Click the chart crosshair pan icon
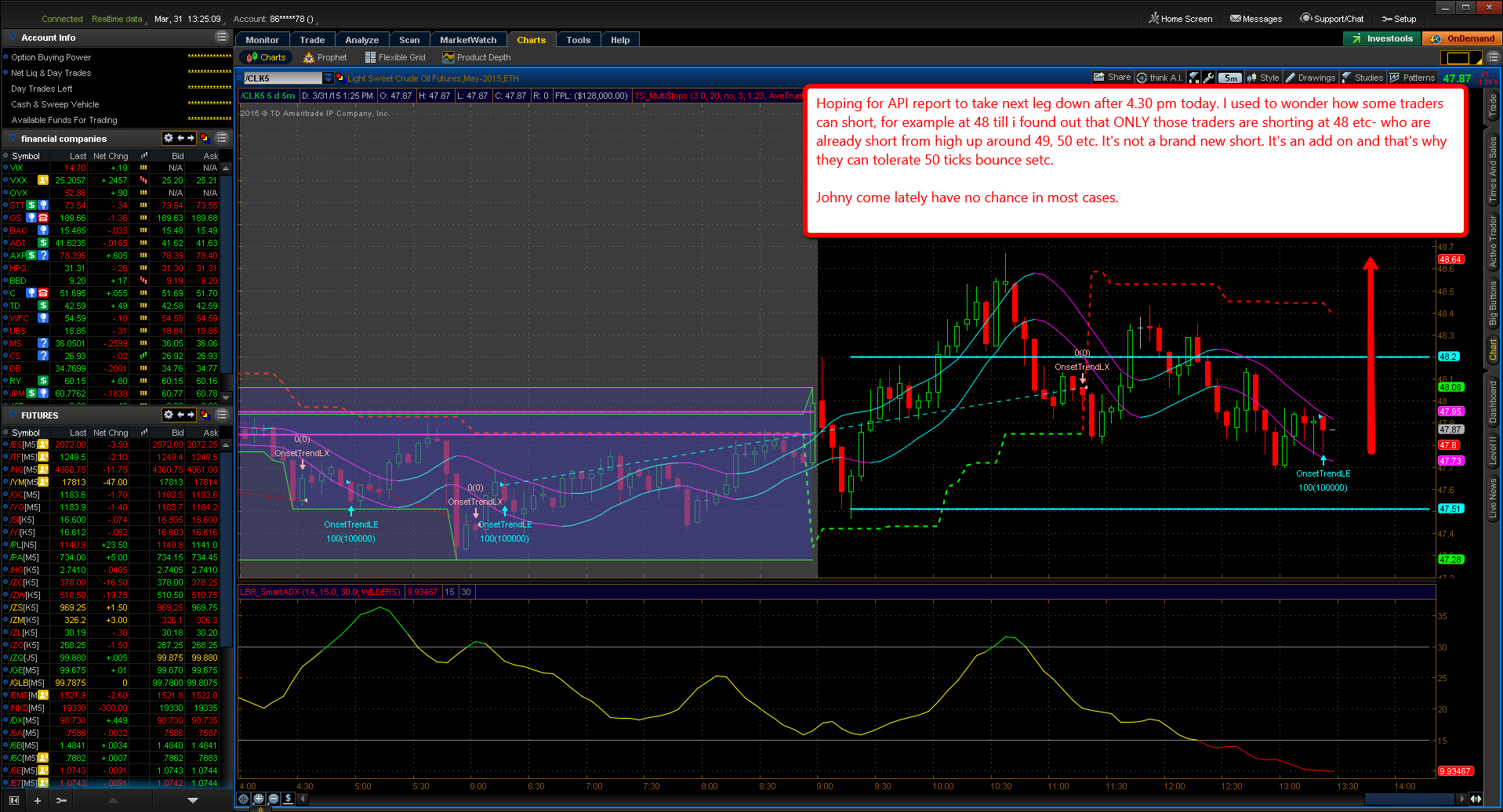Image resolution: width=1503 pixels, height=812 pixels. click(244, 799)
